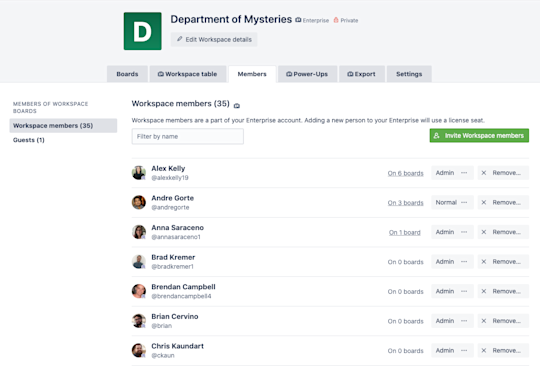This screenshot has height=367, width=540.
Task: Click the Private lock icon
Action: click(336, 20)
